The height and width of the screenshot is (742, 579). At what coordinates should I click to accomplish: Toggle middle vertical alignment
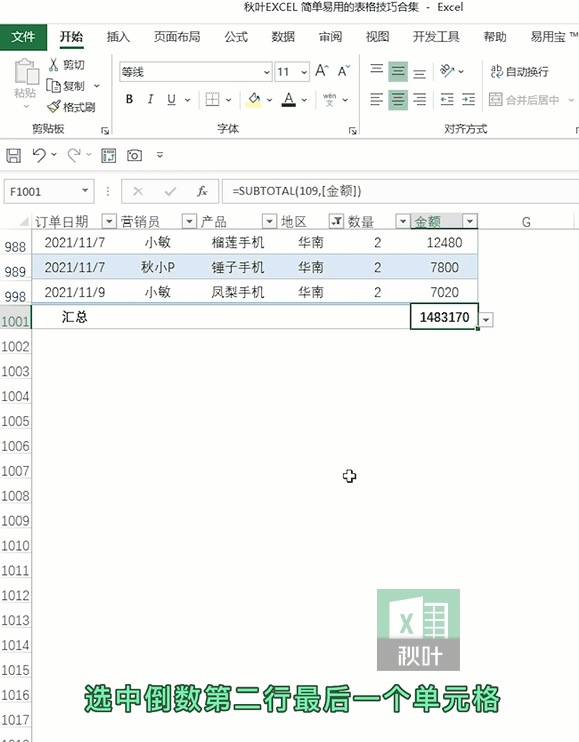398,71
